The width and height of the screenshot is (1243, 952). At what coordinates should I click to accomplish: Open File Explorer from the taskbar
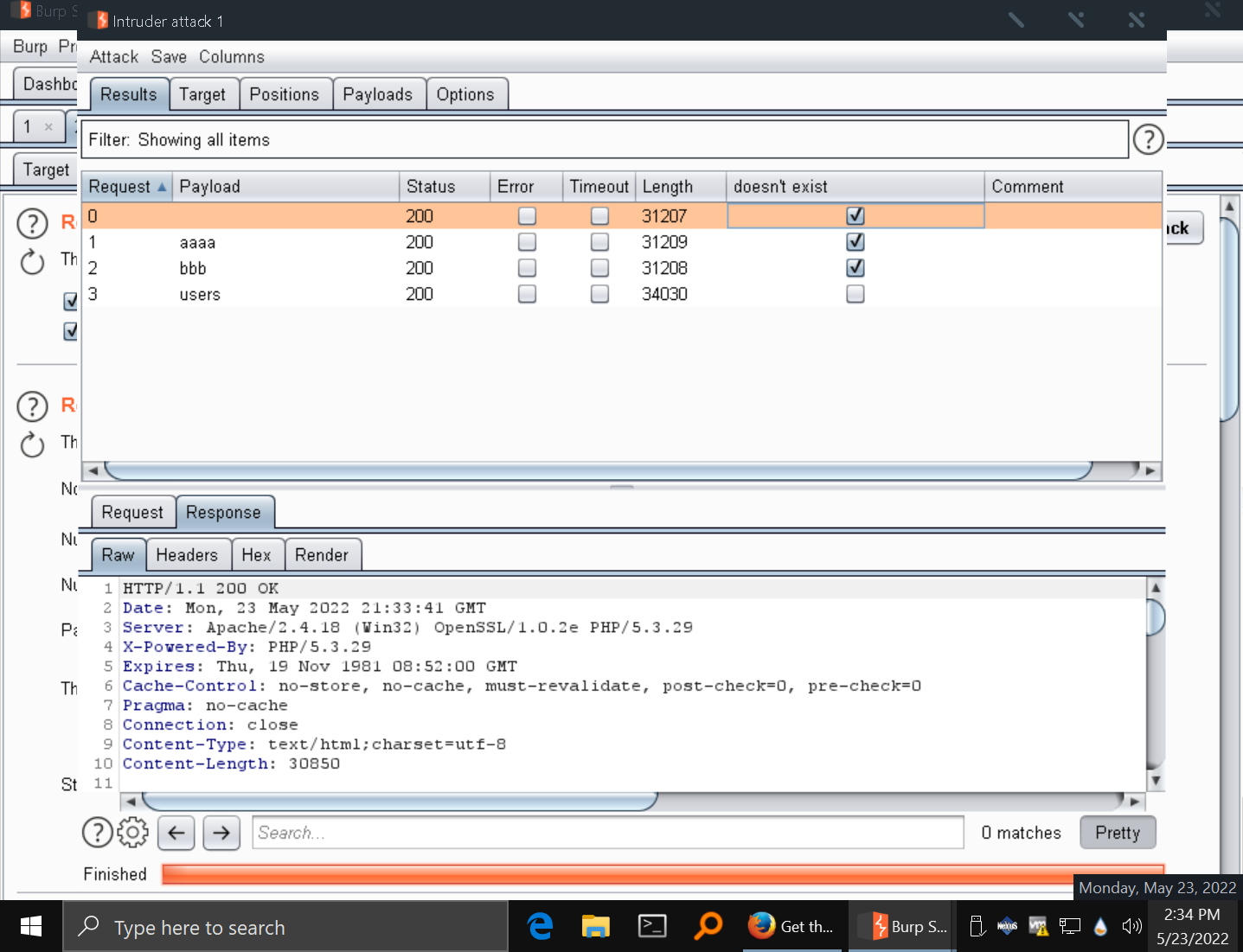[596, 926]
